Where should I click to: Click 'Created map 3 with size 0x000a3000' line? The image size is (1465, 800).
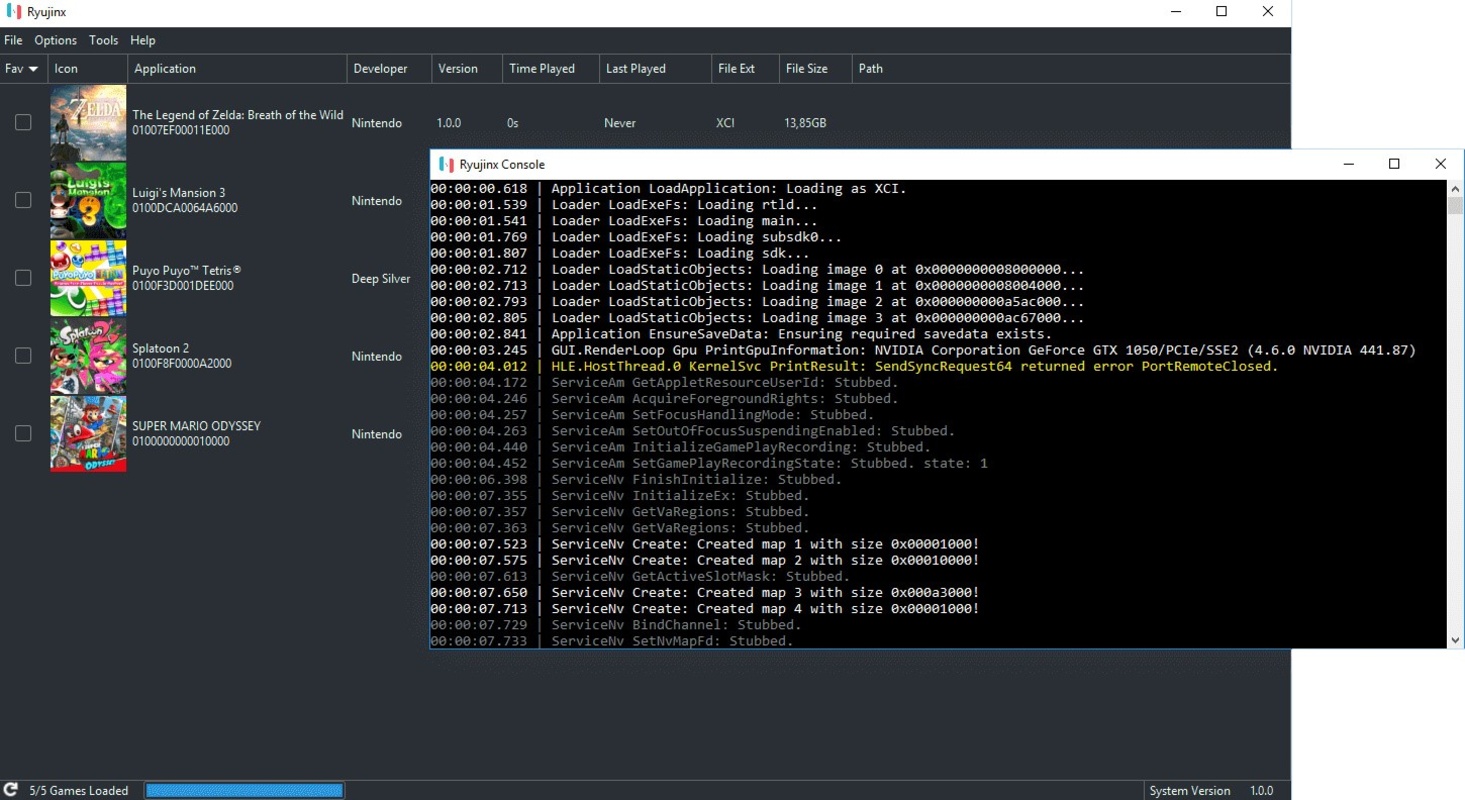705,592
